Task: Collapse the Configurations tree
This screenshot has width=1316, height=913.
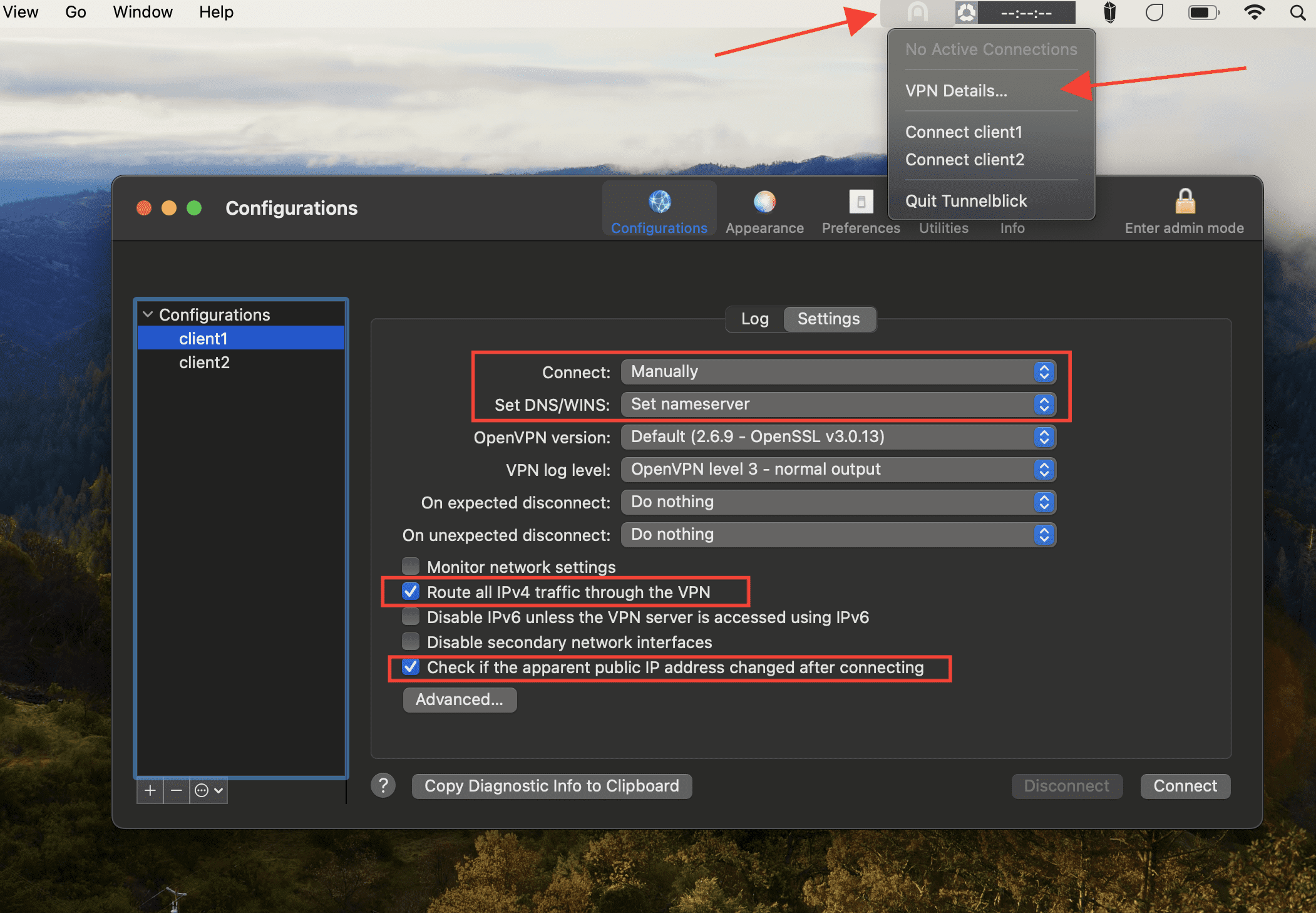Action: 148,314
